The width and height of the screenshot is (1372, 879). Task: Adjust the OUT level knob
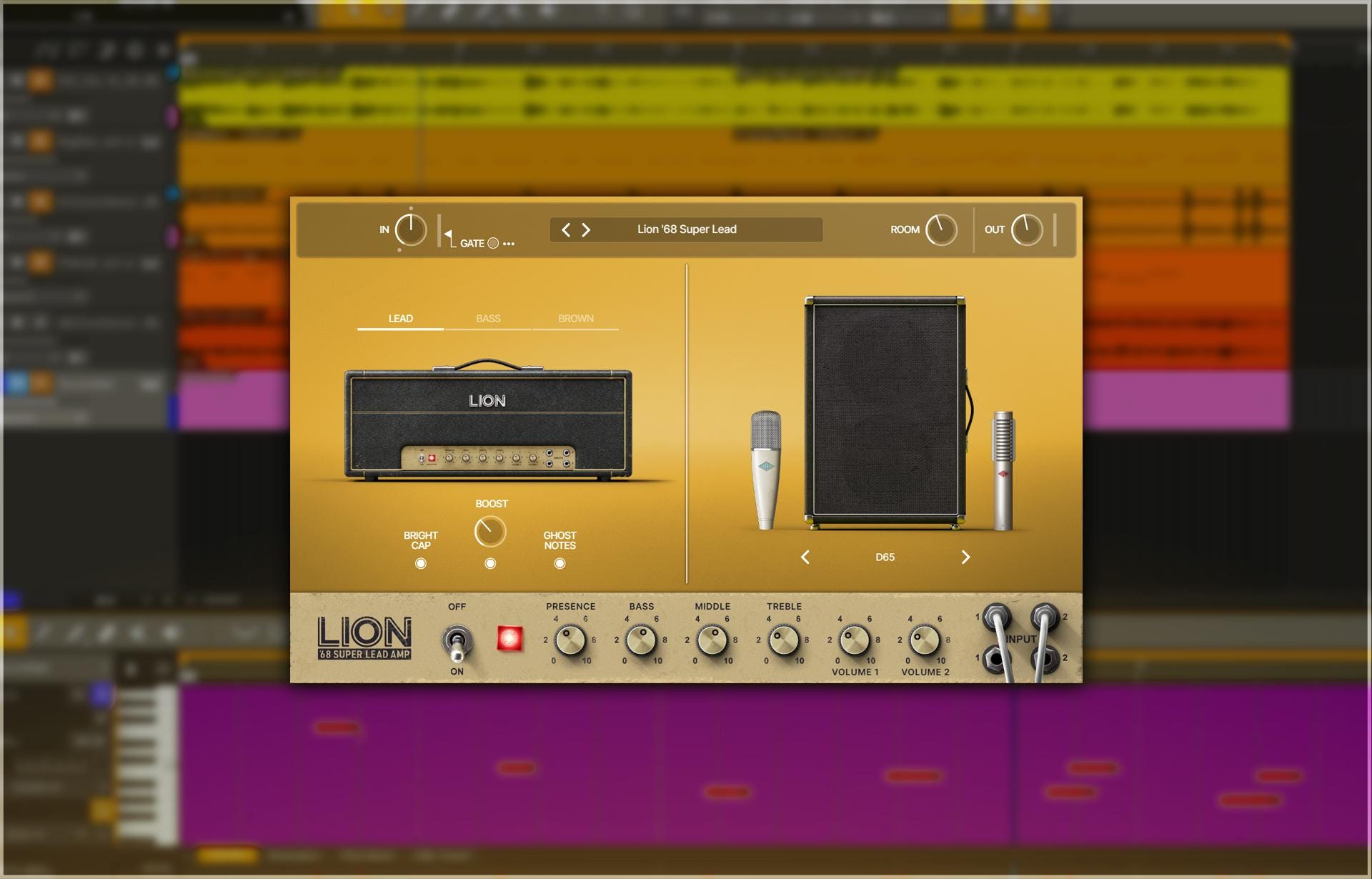1027,229
